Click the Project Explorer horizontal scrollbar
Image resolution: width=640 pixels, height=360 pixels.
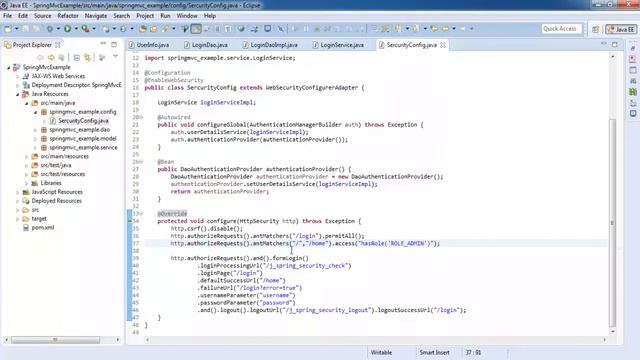(x=55, y=340)
